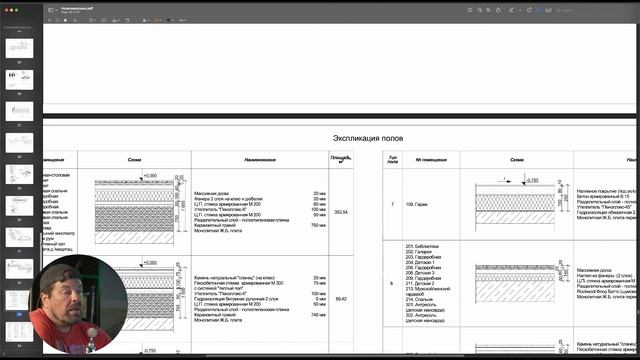Click the room entry "109. Гараж"
The width and height of the screenshot is (640, 360).
coord(416,204)
